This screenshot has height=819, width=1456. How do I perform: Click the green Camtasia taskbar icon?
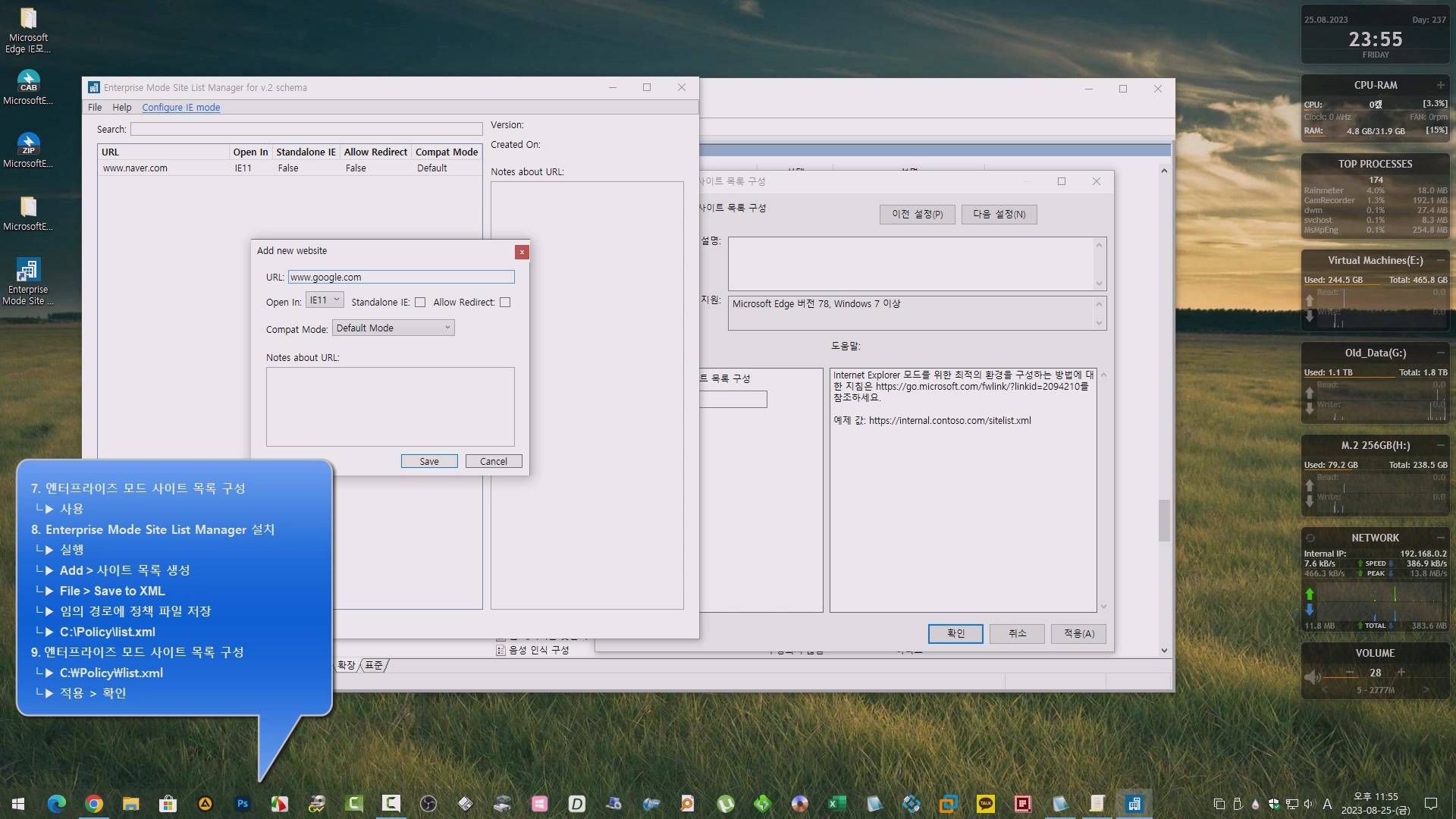[x=354, y=803]
